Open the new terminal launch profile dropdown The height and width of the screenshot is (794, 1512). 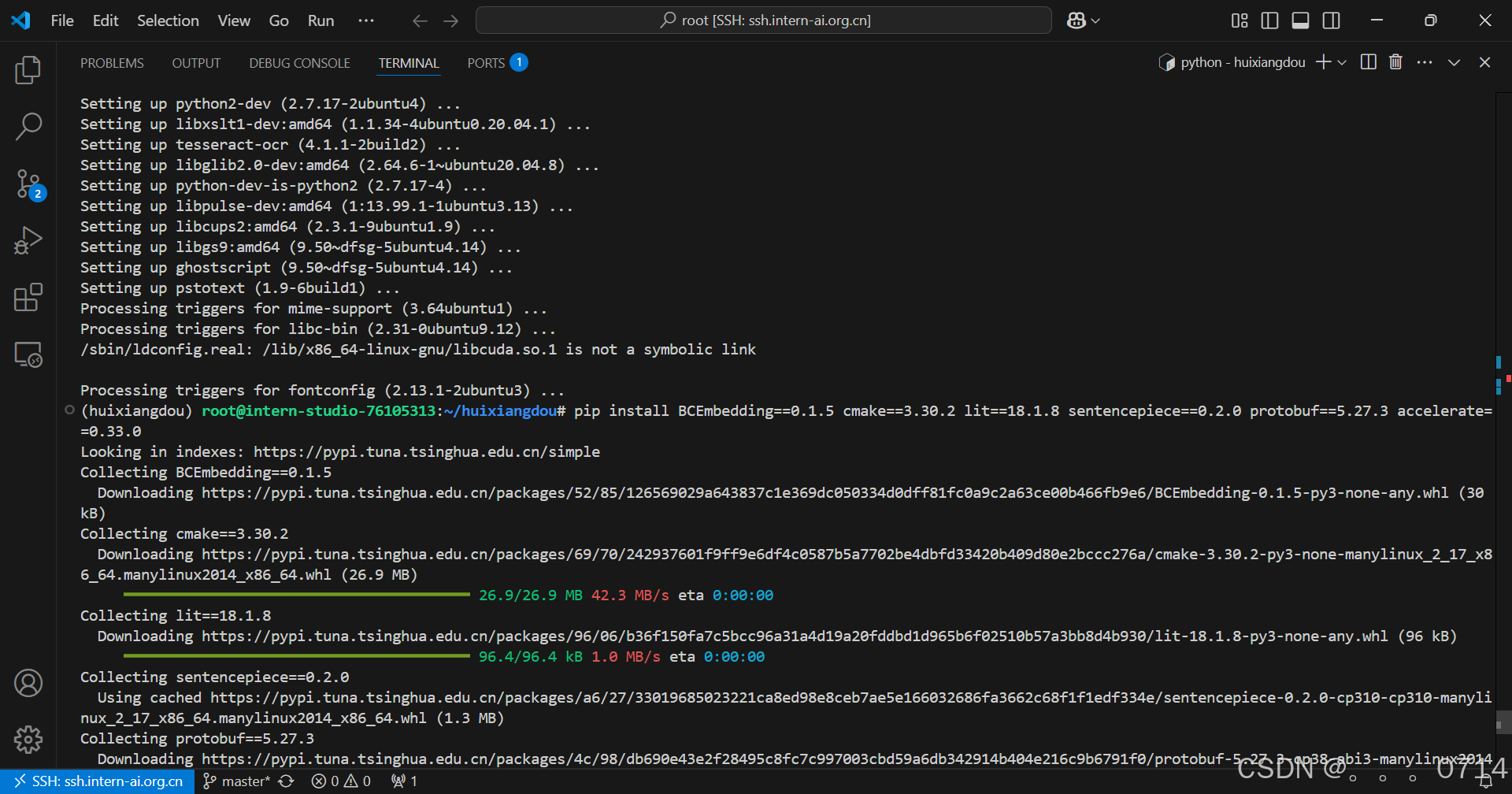click(1342, 62)
